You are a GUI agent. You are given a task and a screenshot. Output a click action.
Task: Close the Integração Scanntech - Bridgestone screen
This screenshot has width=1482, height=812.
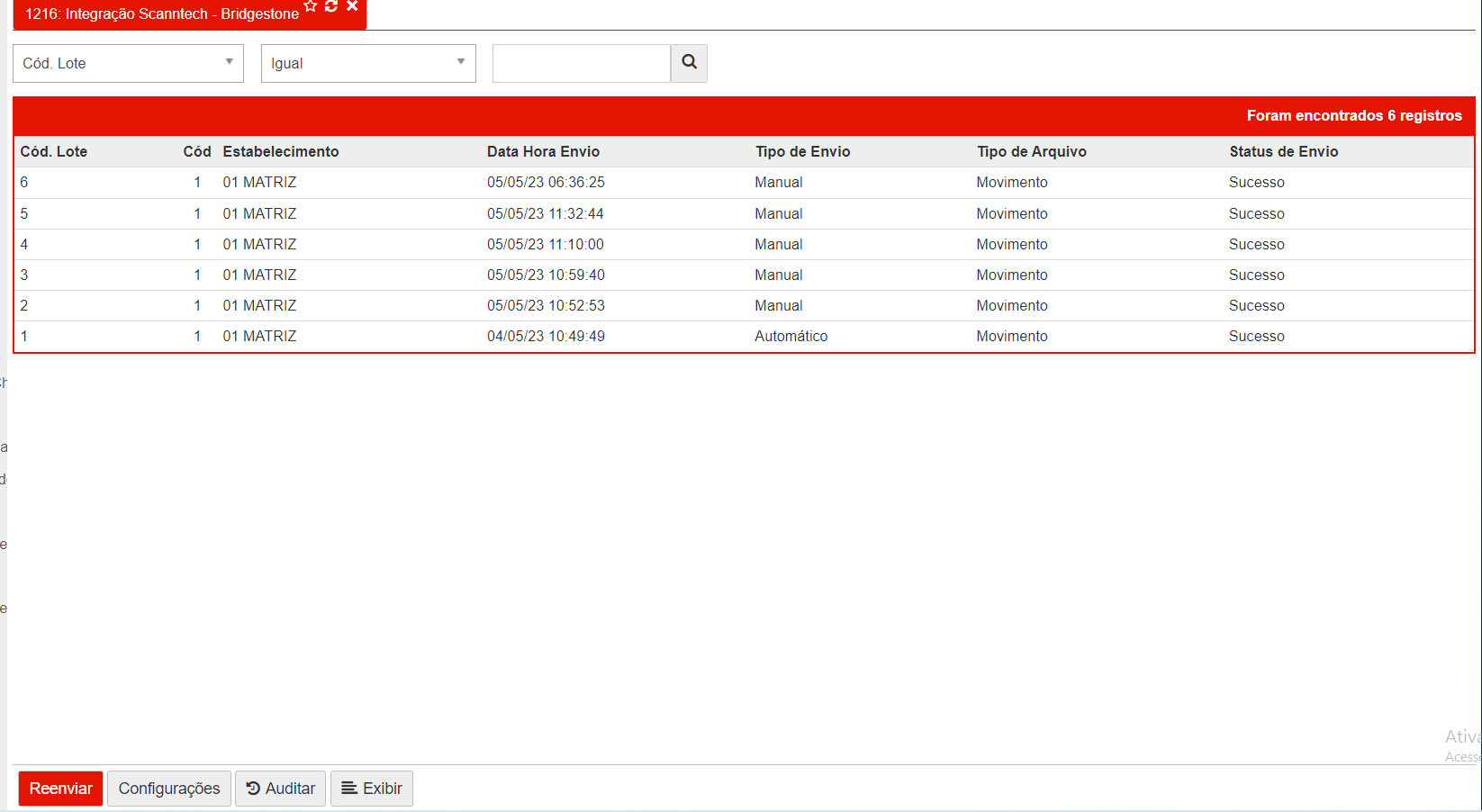point(351,7)
